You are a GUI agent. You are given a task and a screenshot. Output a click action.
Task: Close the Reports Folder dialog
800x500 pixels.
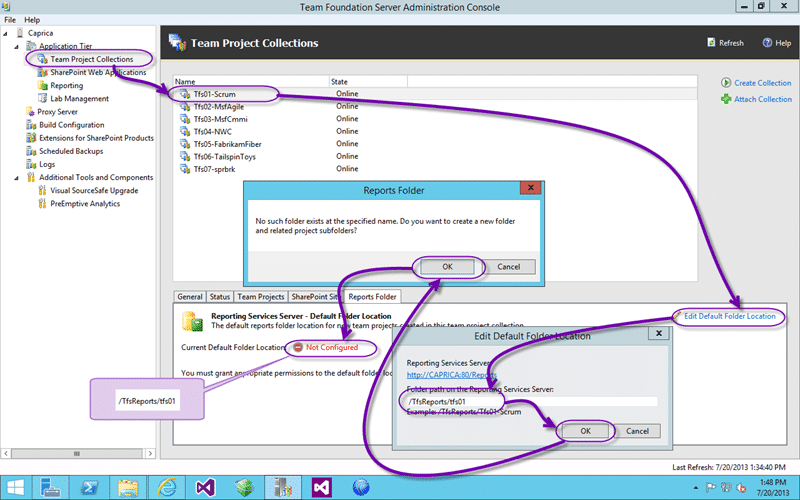point(531,188)
